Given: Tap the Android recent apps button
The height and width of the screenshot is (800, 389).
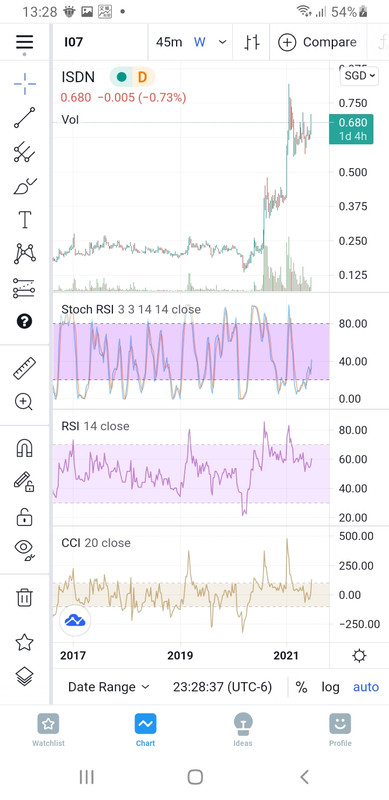Looking at the screenshot, I should (87, 777).
